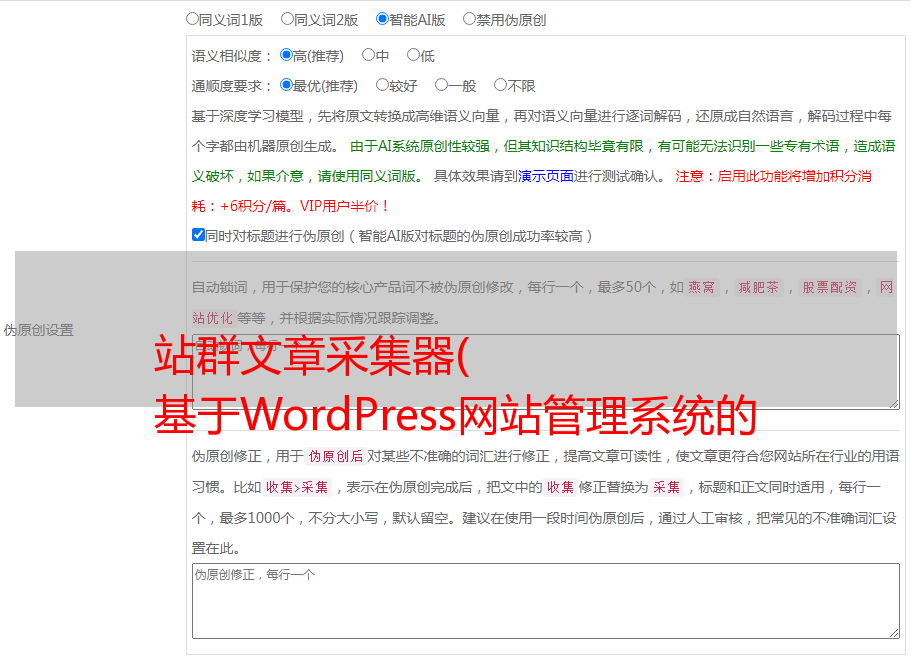Screen dimensions: 911x658
Task: Click the 伪原创设置 label text
Action: click(38, 330)
